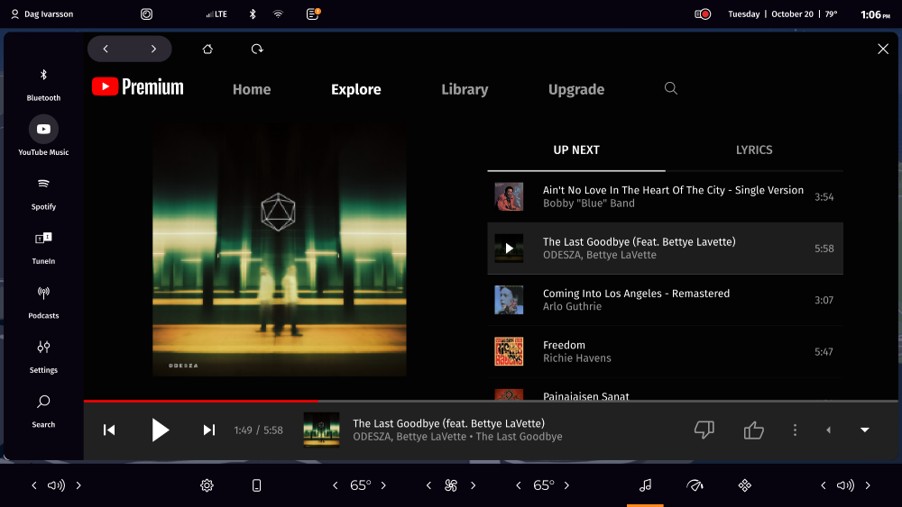Toggle thumbs up on current song
Image resolution: width=902 pixels, height=507 pixels.
point(753,430)
